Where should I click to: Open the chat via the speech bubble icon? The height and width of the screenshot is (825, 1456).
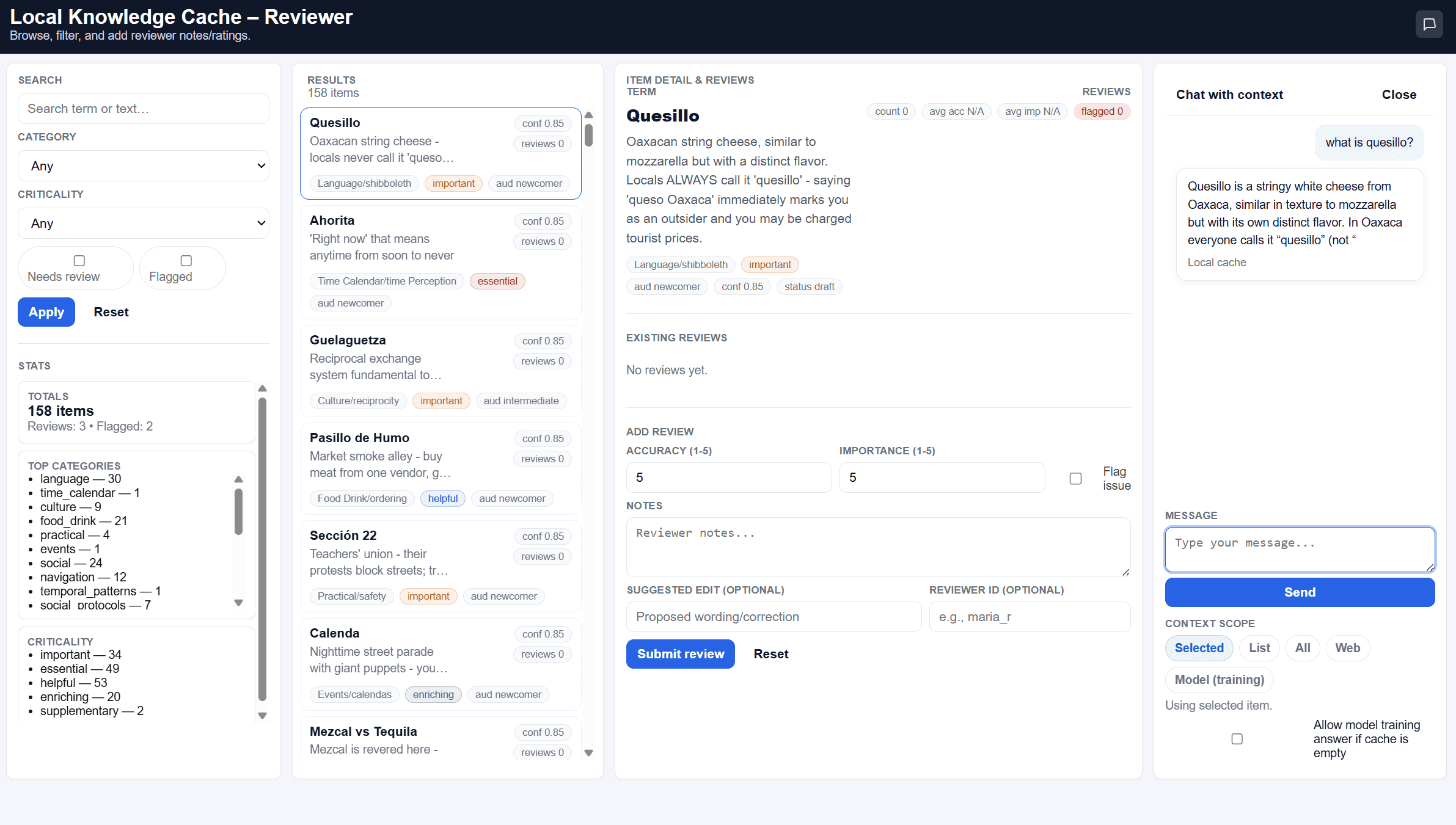[1429, 24]
